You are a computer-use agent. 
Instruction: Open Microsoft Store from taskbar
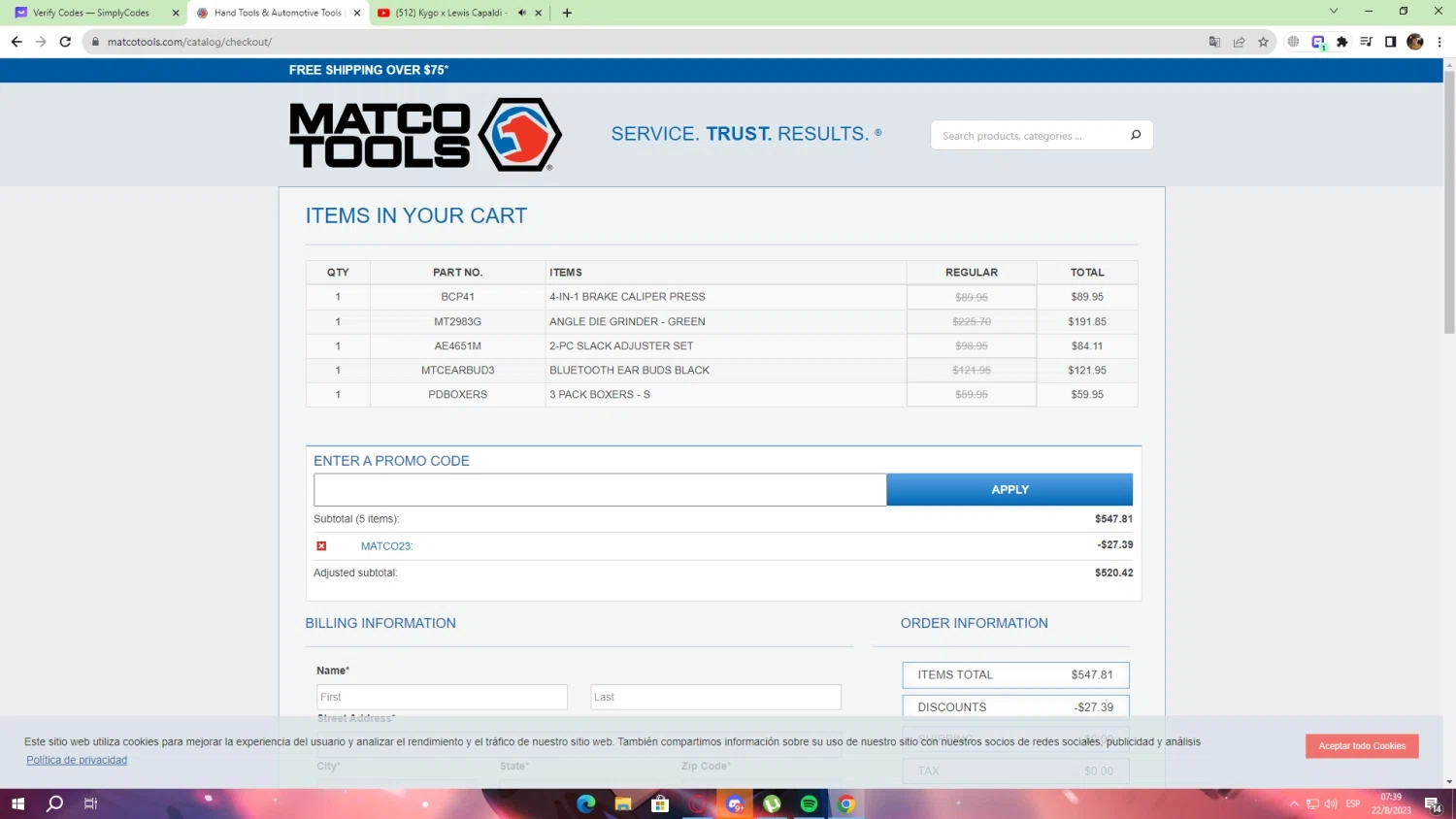tap(660, 803)
